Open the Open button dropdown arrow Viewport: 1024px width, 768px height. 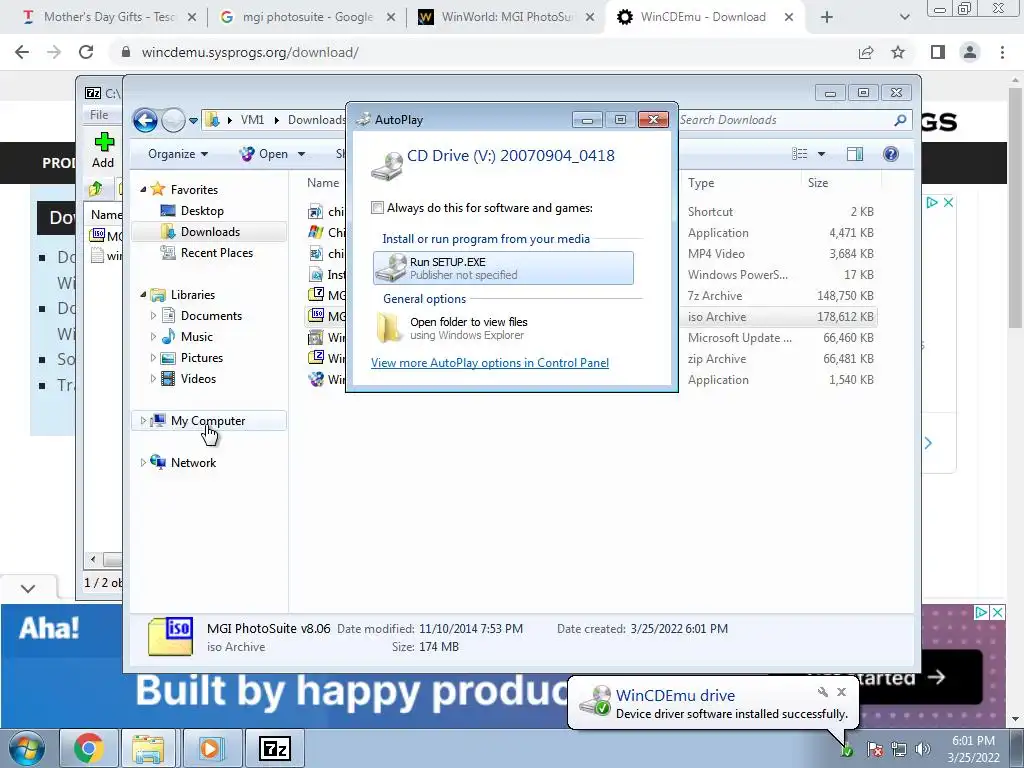(x=301, y=154)
